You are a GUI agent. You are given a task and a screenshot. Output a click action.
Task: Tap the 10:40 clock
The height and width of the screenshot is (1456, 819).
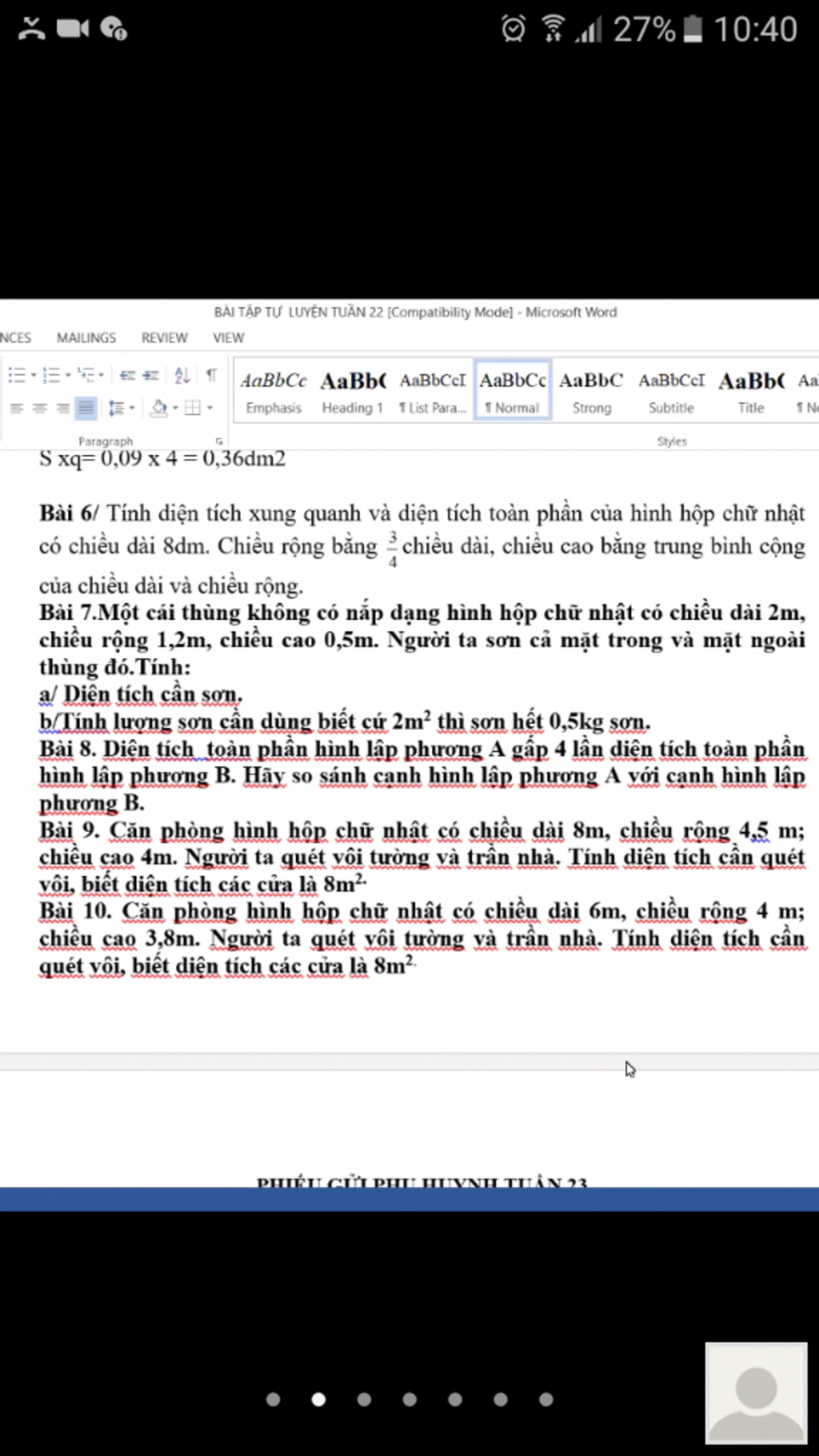point(755,30)
